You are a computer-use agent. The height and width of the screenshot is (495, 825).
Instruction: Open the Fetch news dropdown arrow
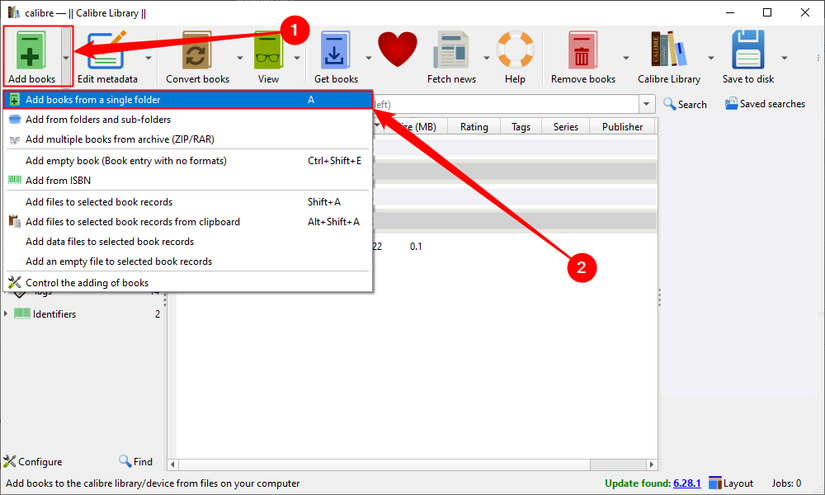click(x=486, y=57)
